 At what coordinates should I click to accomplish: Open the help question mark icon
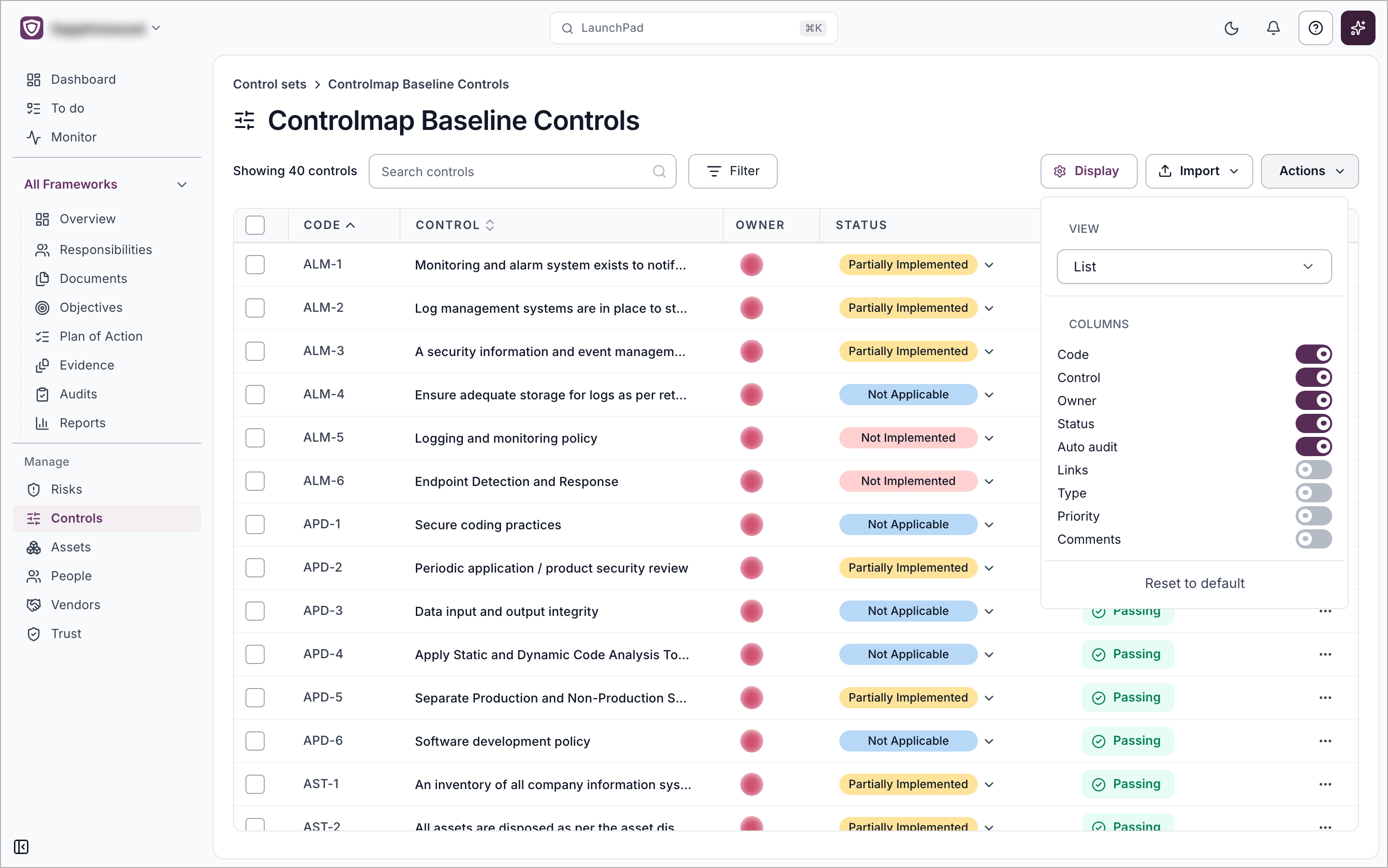click(x=1315, y=28)
